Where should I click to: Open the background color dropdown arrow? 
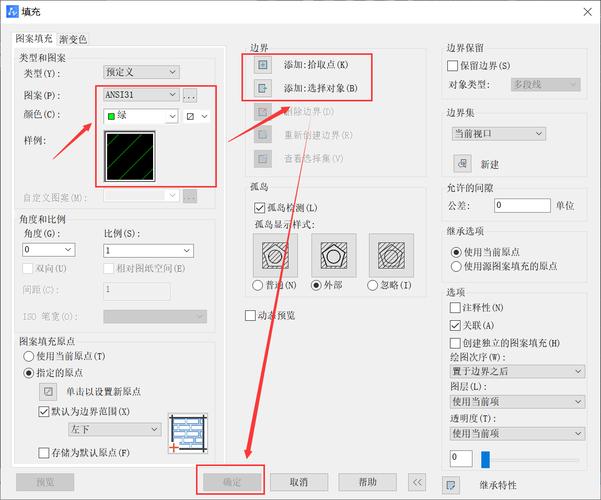pyautogui.click(x=205, y=116)
